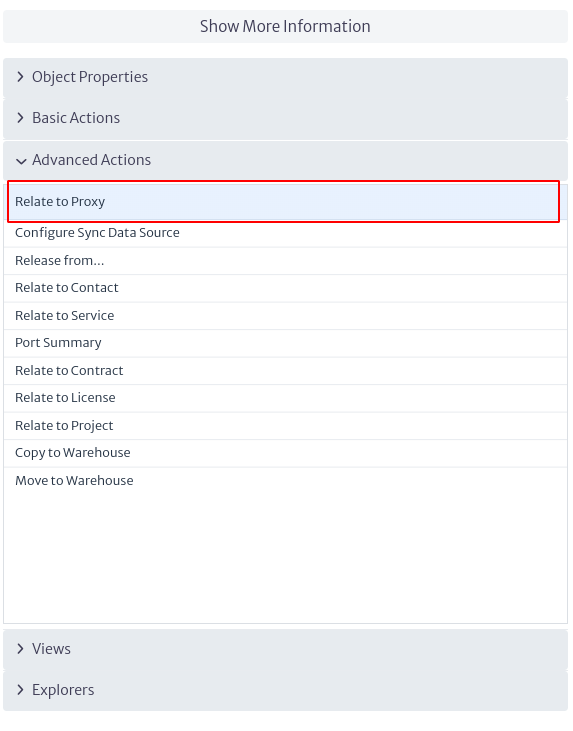Select Relate to Project

[x=285, y=426]
